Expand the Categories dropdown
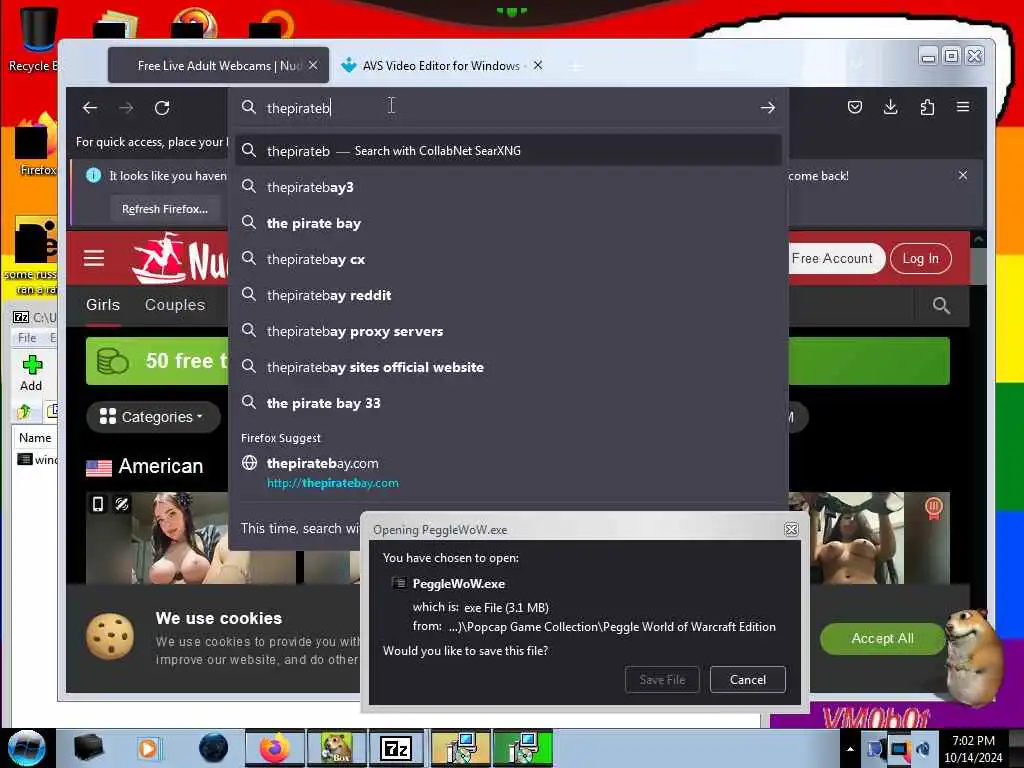 tap(153, 417)
